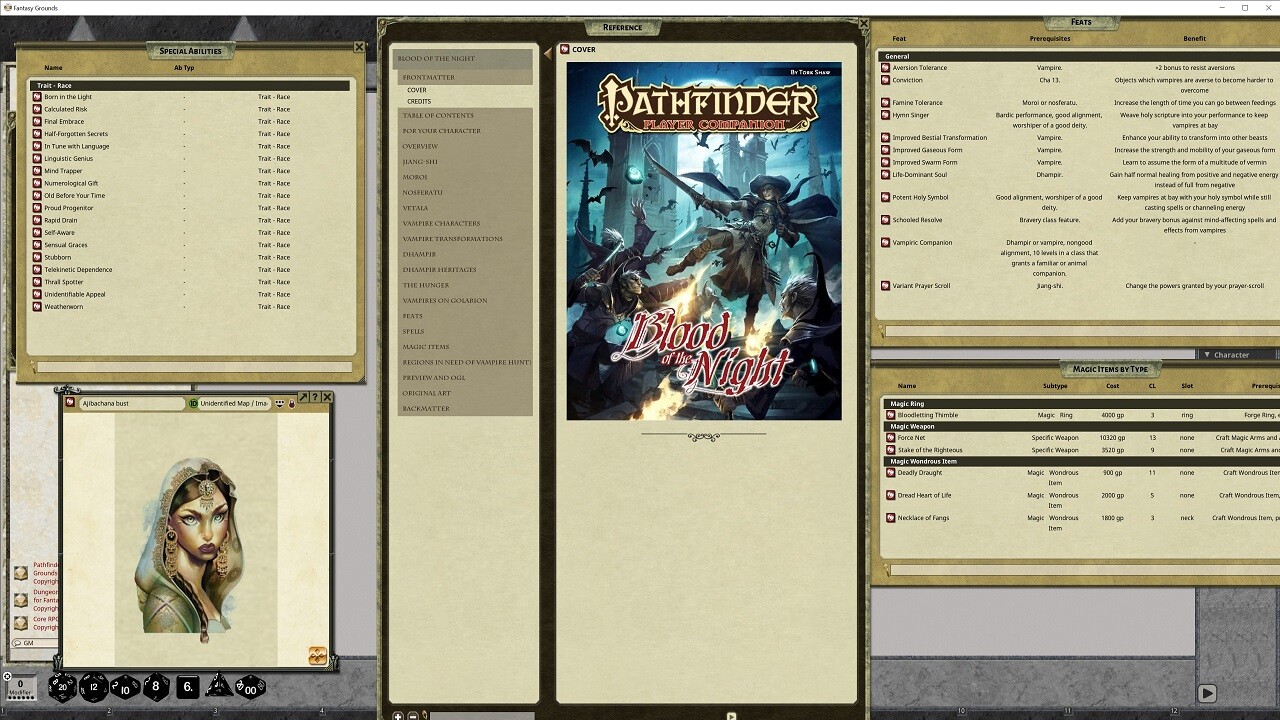The height and width of the screenshot is (720, 1280).
Task: Roll the d8 die
Action: (155, 685)
